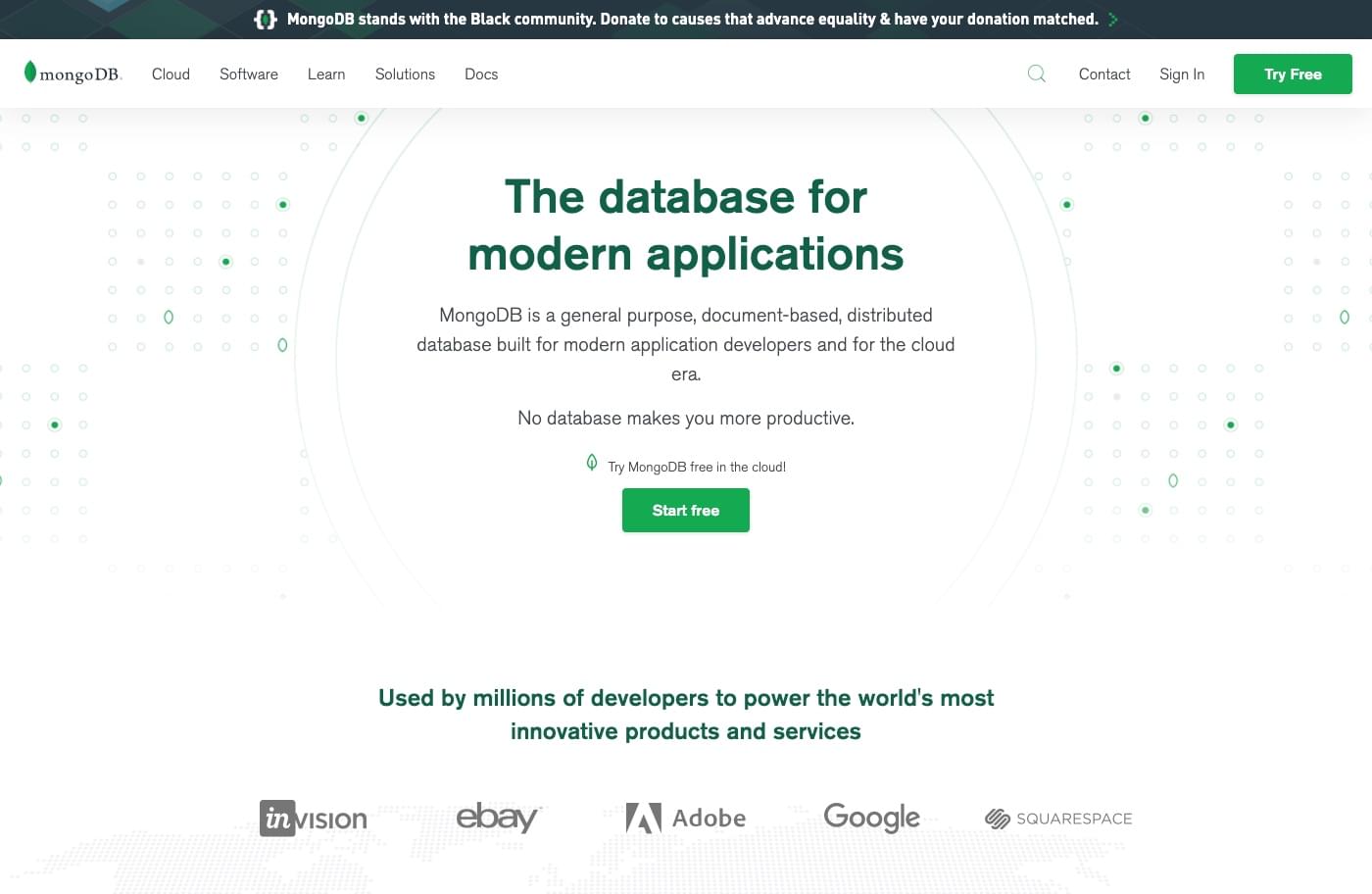The height and width of the screenshot is (894, 1372).
Task: Click the InVision logo
Action: [314, 819]
